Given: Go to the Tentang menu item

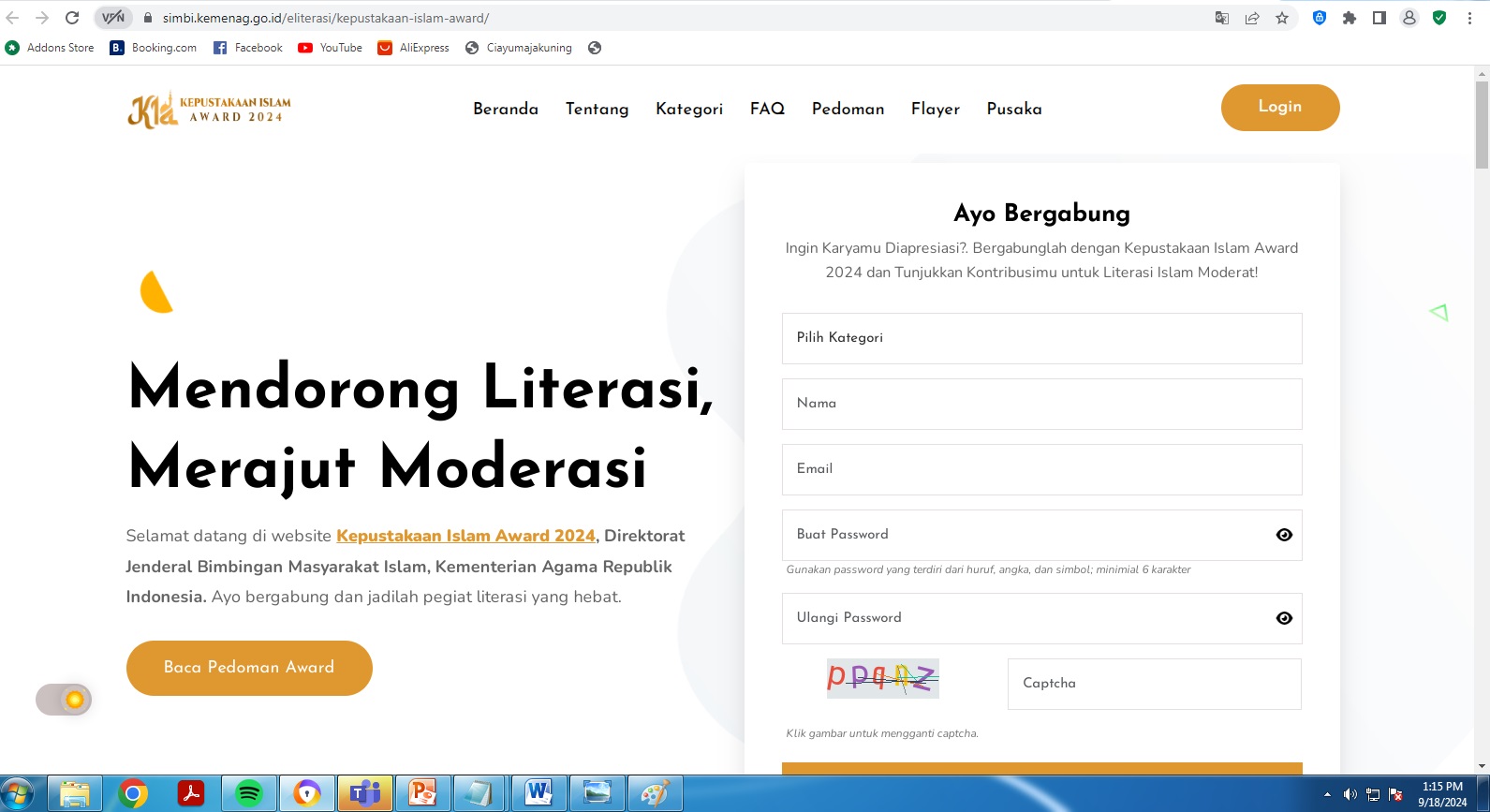Looking at the screenshot, I should click(x=597, y=109).
